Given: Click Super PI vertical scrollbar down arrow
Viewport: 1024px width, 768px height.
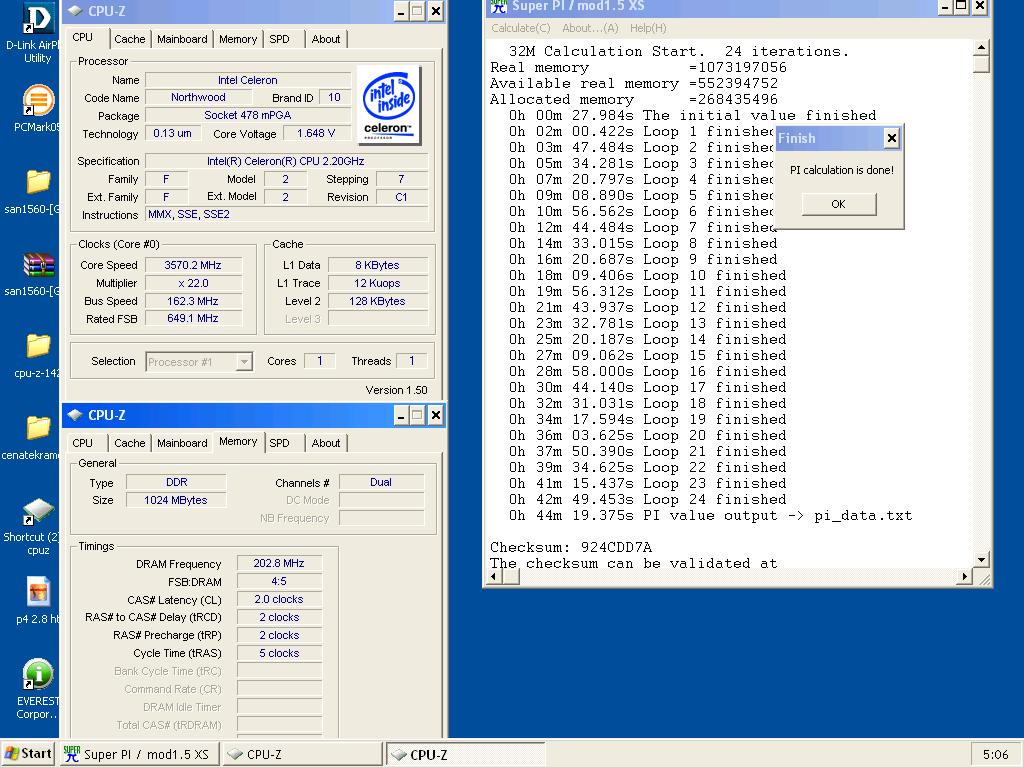Looking at the screenshot, I should pos(981,560).
